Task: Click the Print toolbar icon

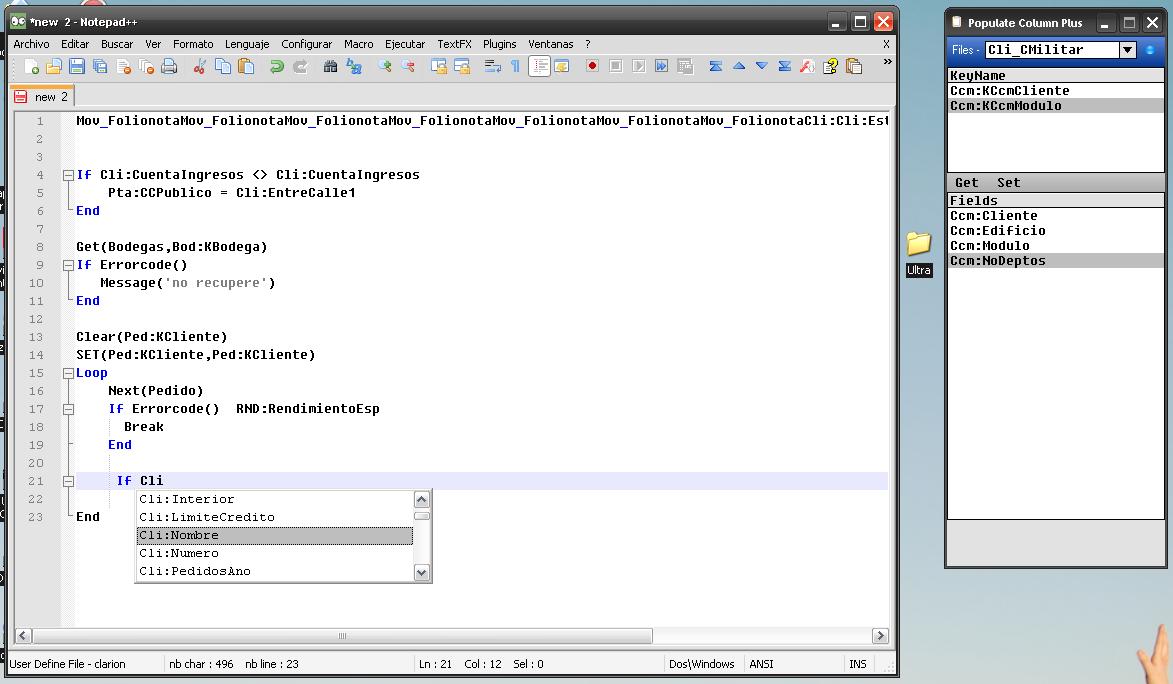Action: 169,67
